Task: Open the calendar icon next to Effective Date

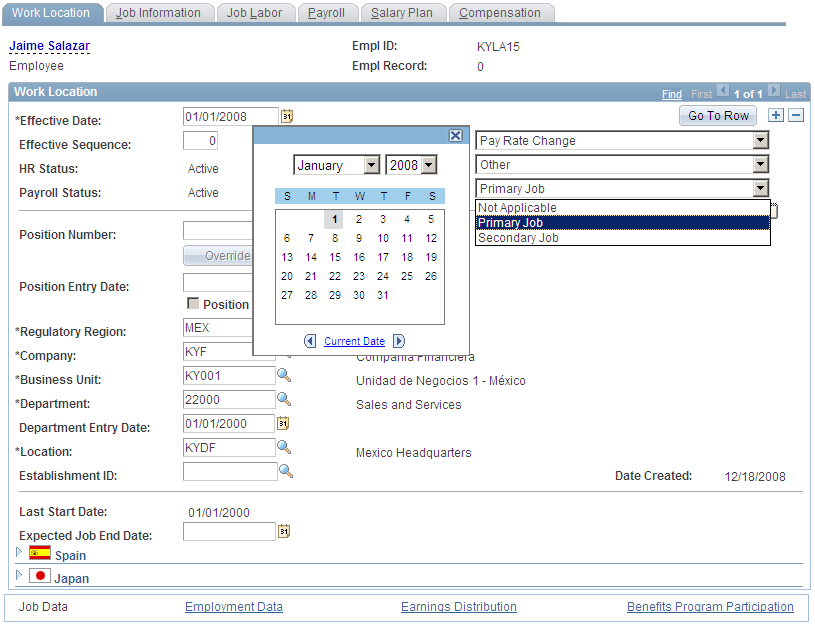Action: point(289,116)
